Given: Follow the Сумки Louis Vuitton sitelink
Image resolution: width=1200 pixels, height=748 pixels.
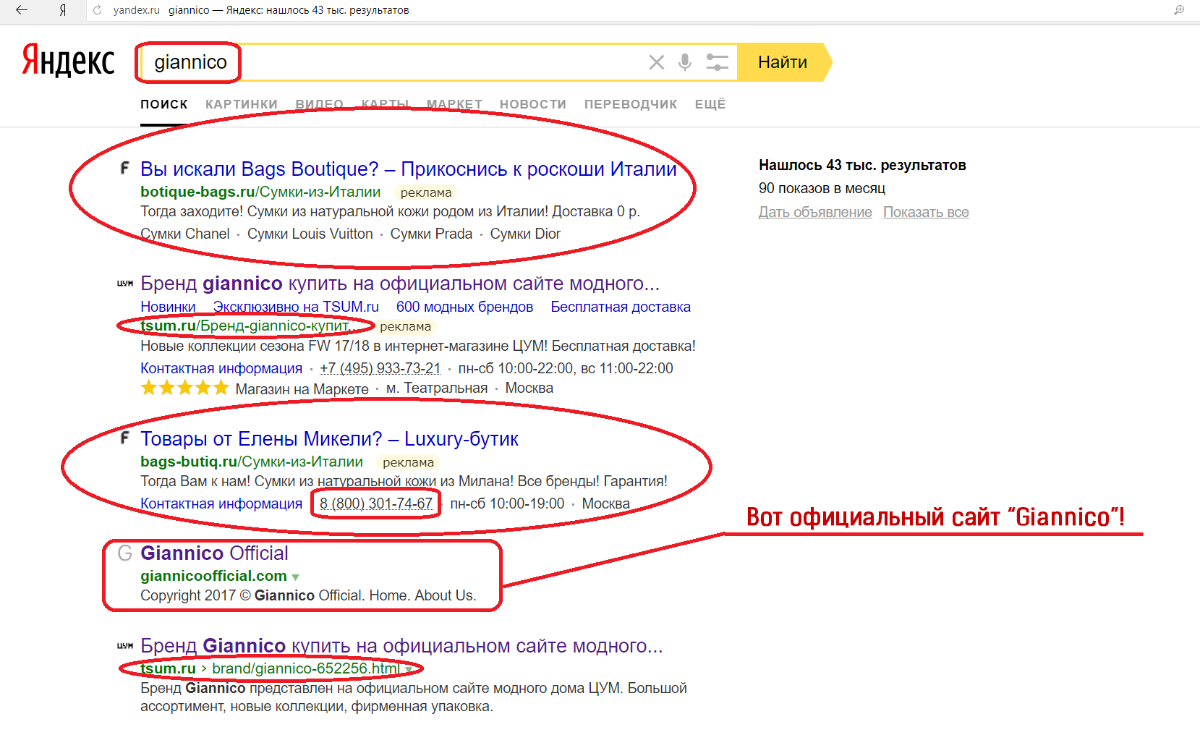Looking at the screenshot, I should (x=310, y=234).
